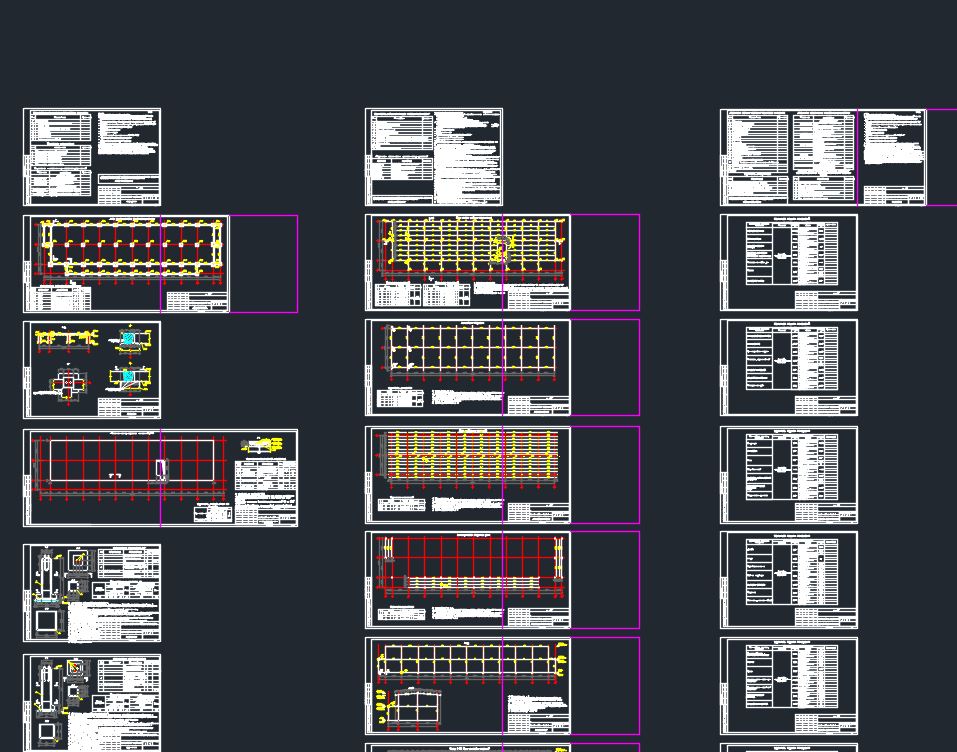
Task: Select the middle-column top notes sheet
Action: coord(434,157)
